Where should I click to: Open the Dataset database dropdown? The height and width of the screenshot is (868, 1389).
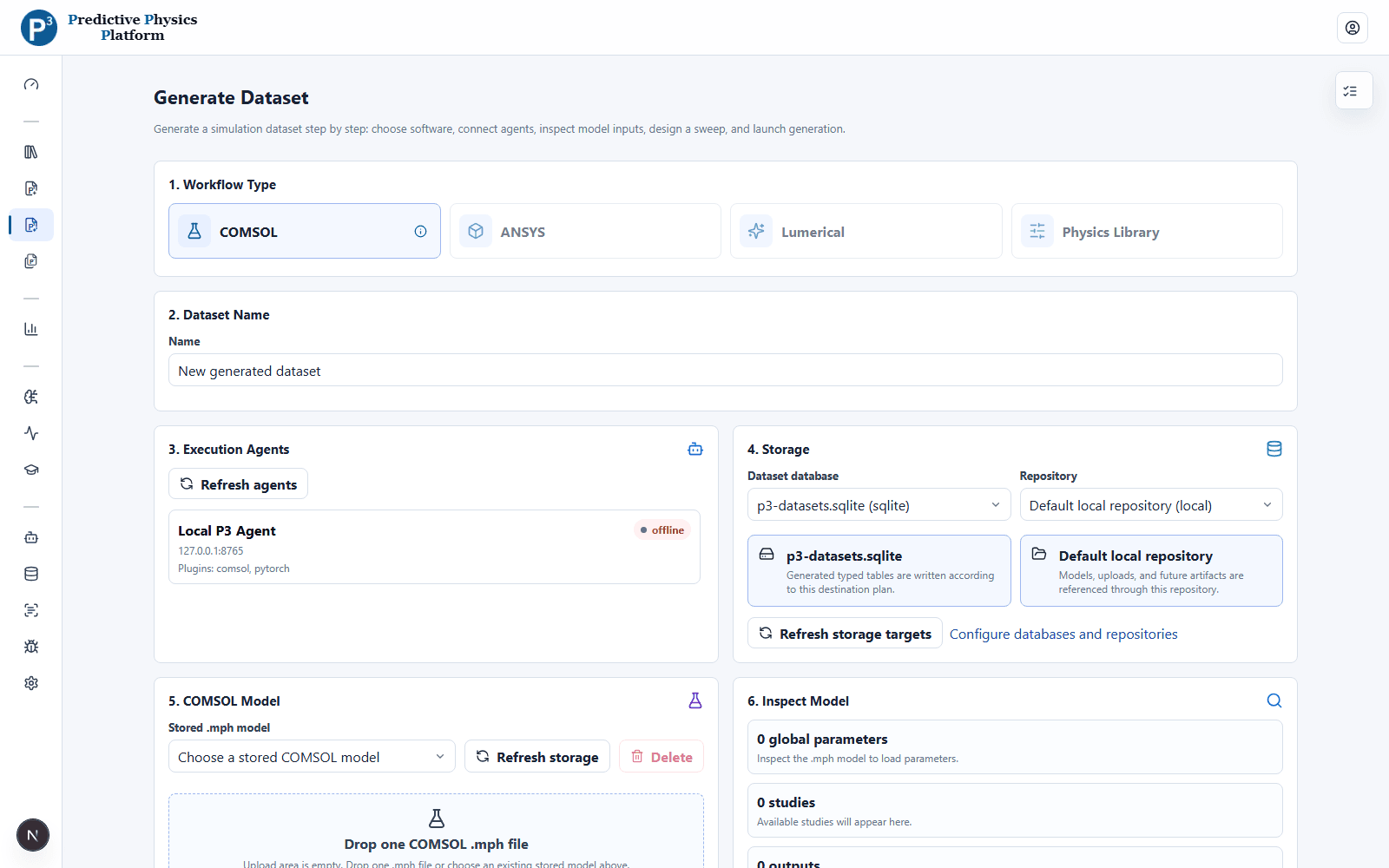879,505
